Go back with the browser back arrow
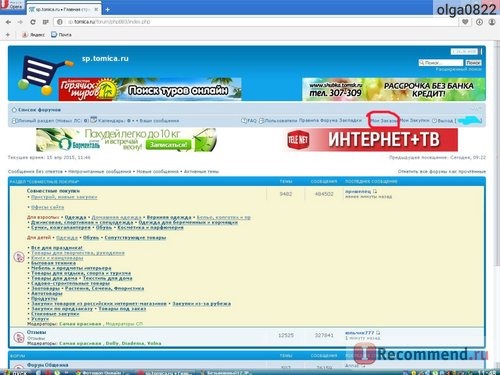This screenshot has height=375, width=500. pos(8,22)
